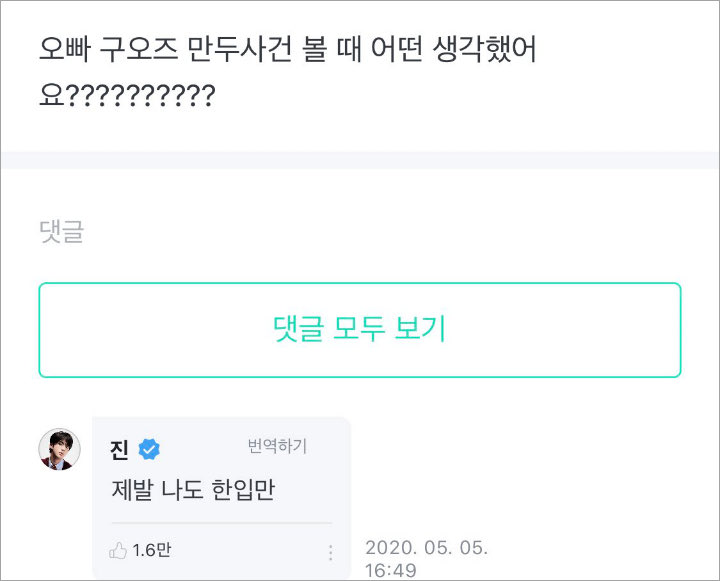This screenshot has height=581, width=720.
Task: Click the comment text 제발 나도 한입만
Action: [x=192, y=490]
